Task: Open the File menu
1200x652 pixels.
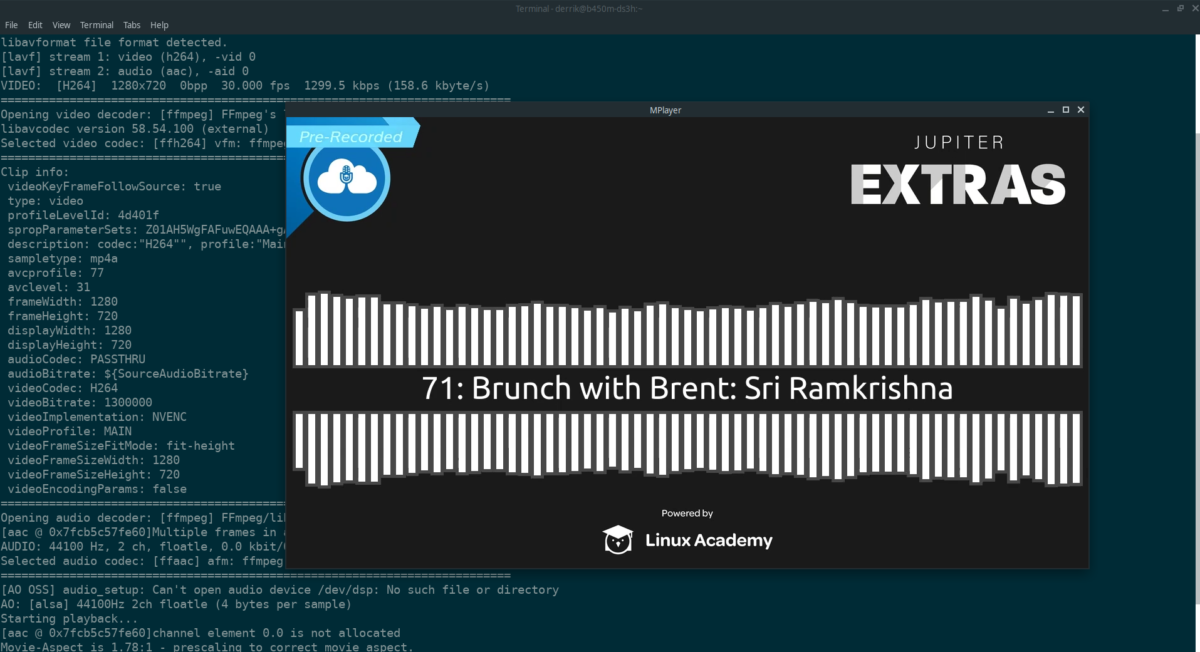Action: point(11,24)
